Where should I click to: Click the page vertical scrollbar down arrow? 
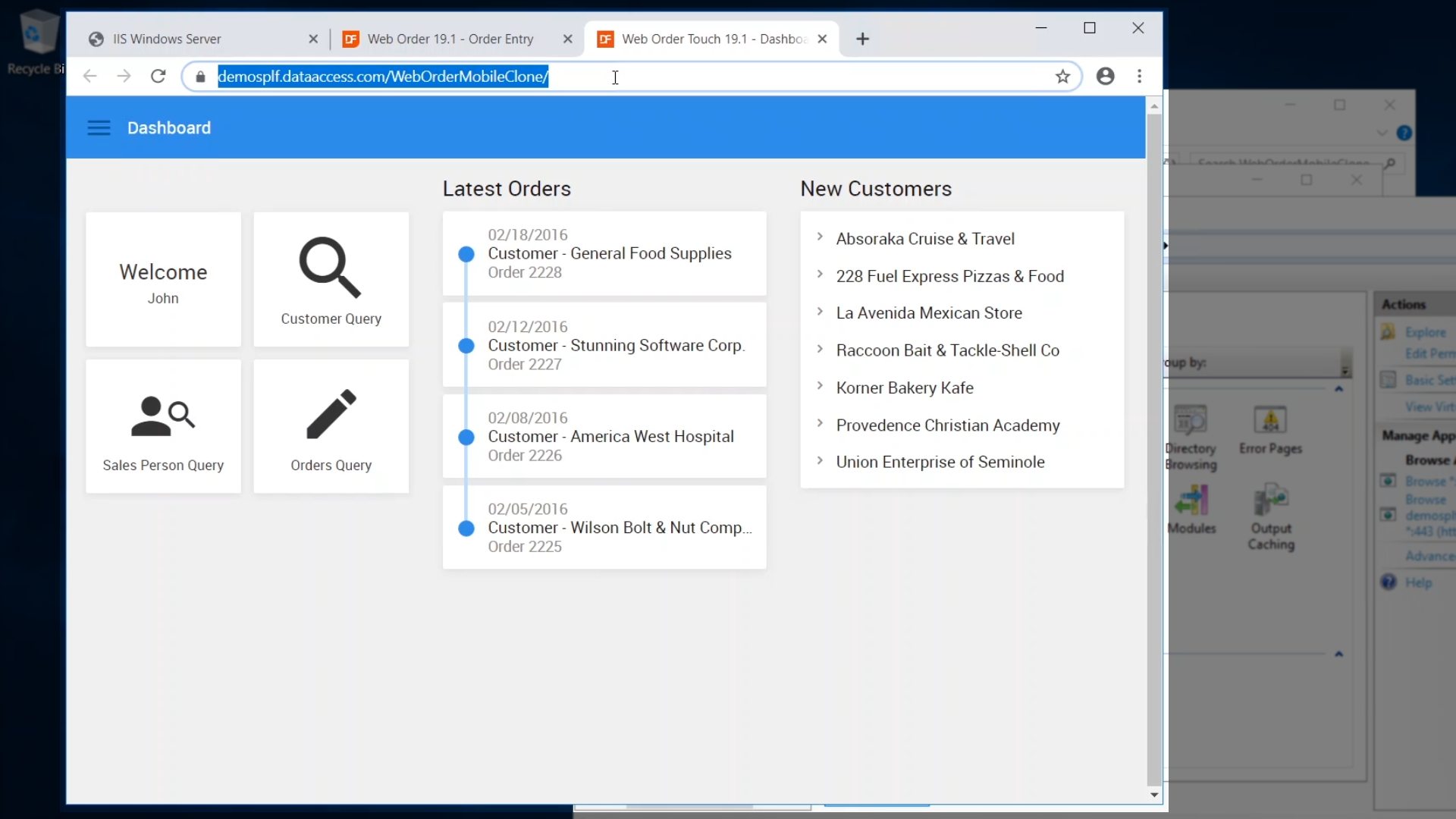click(x=1154, y=795)
